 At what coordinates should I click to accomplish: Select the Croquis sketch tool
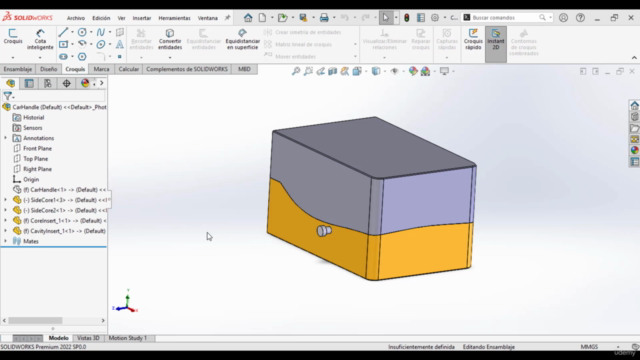(13, 36)
